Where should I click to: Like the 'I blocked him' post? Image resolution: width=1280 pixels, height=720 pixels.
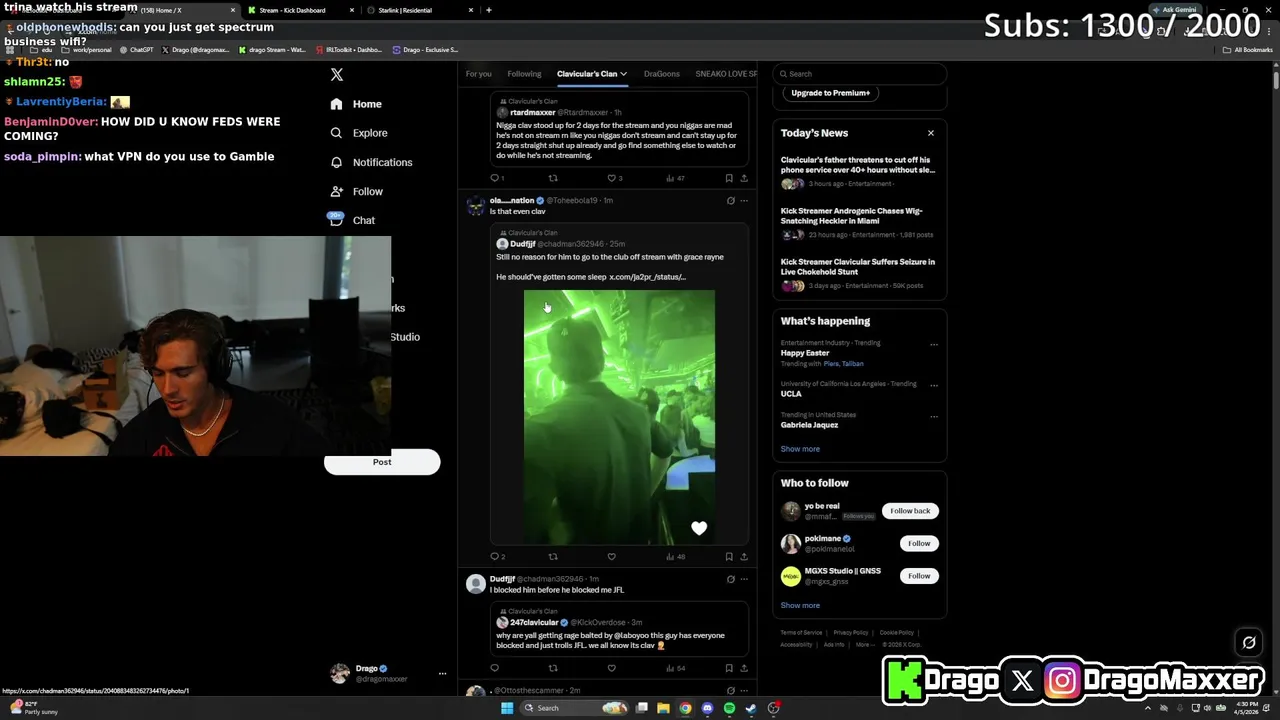coord(612,668)
